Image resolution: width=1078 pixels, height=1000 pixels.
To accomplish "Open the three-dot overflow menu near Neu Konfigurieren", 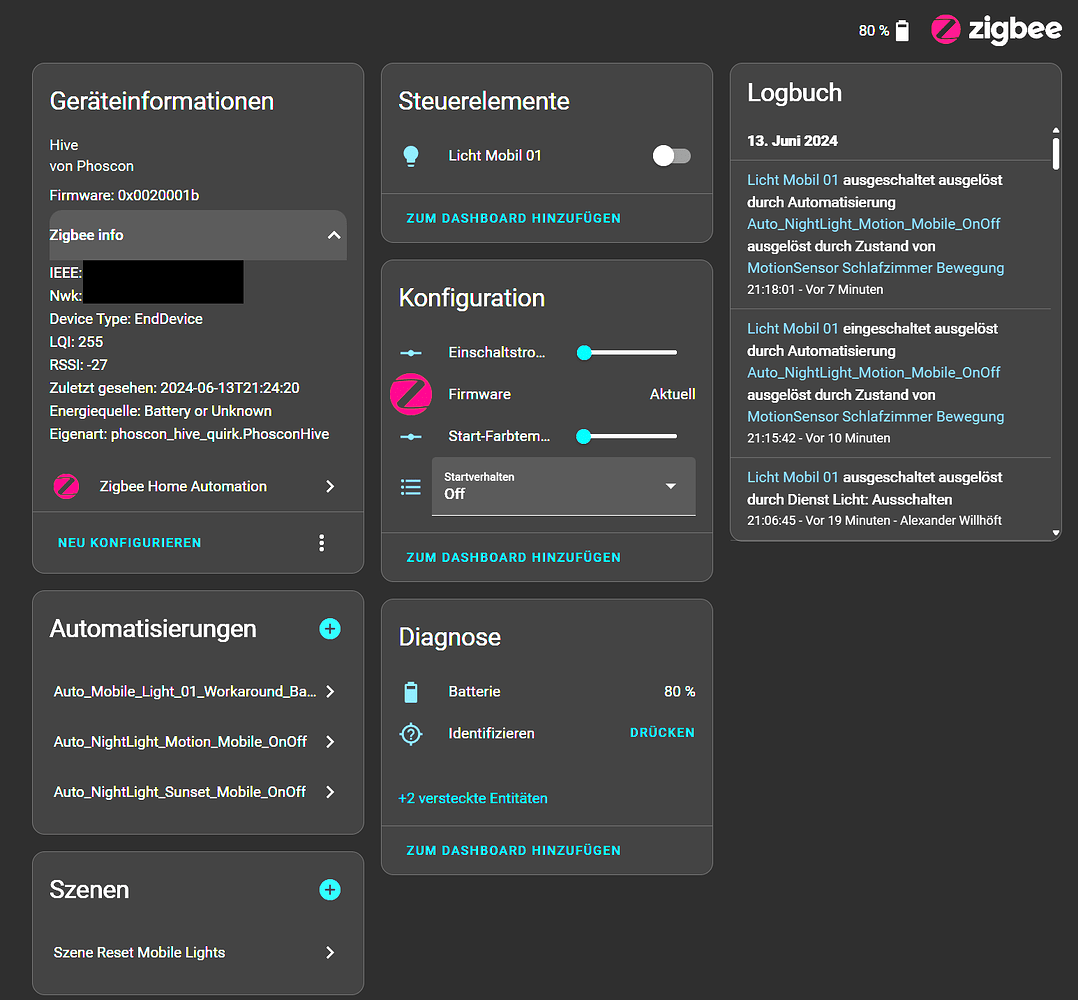I will click(x=321, y=542).
